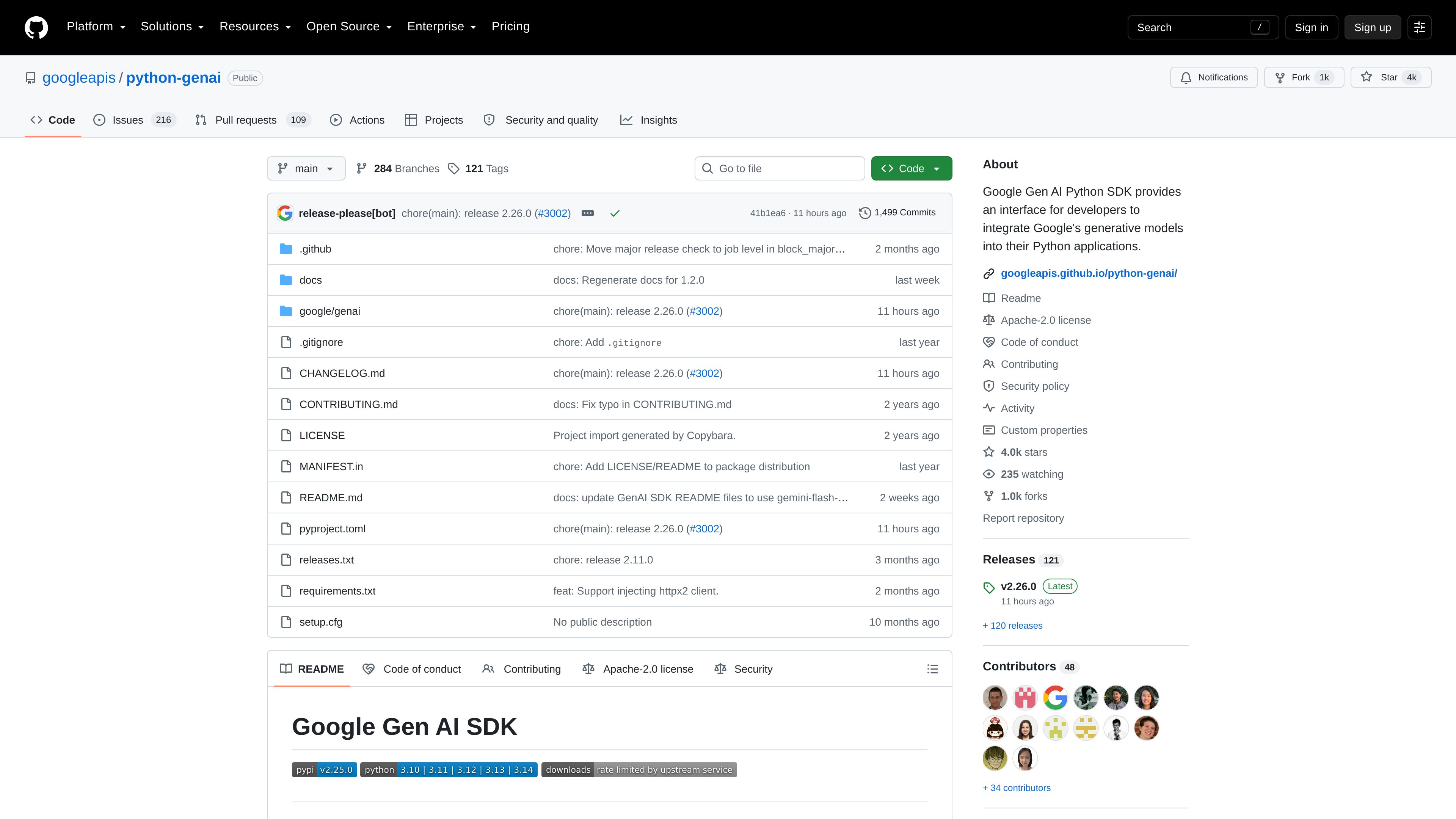View the green check status for latest commit
Viewport: 1456px width, 819px height.
pyautogui.click(x=615, y=213)
